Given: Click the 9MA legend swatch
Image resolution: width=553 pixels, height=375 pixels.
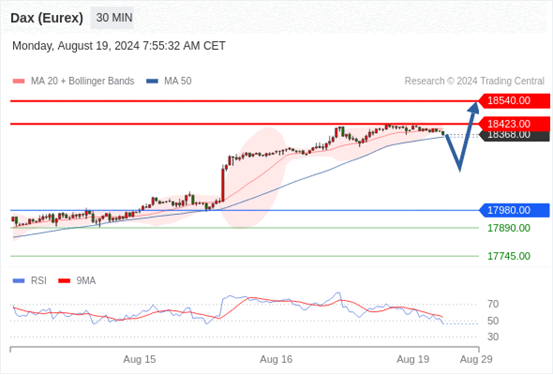Looking at the screenshot, I should tap(64, 281).
